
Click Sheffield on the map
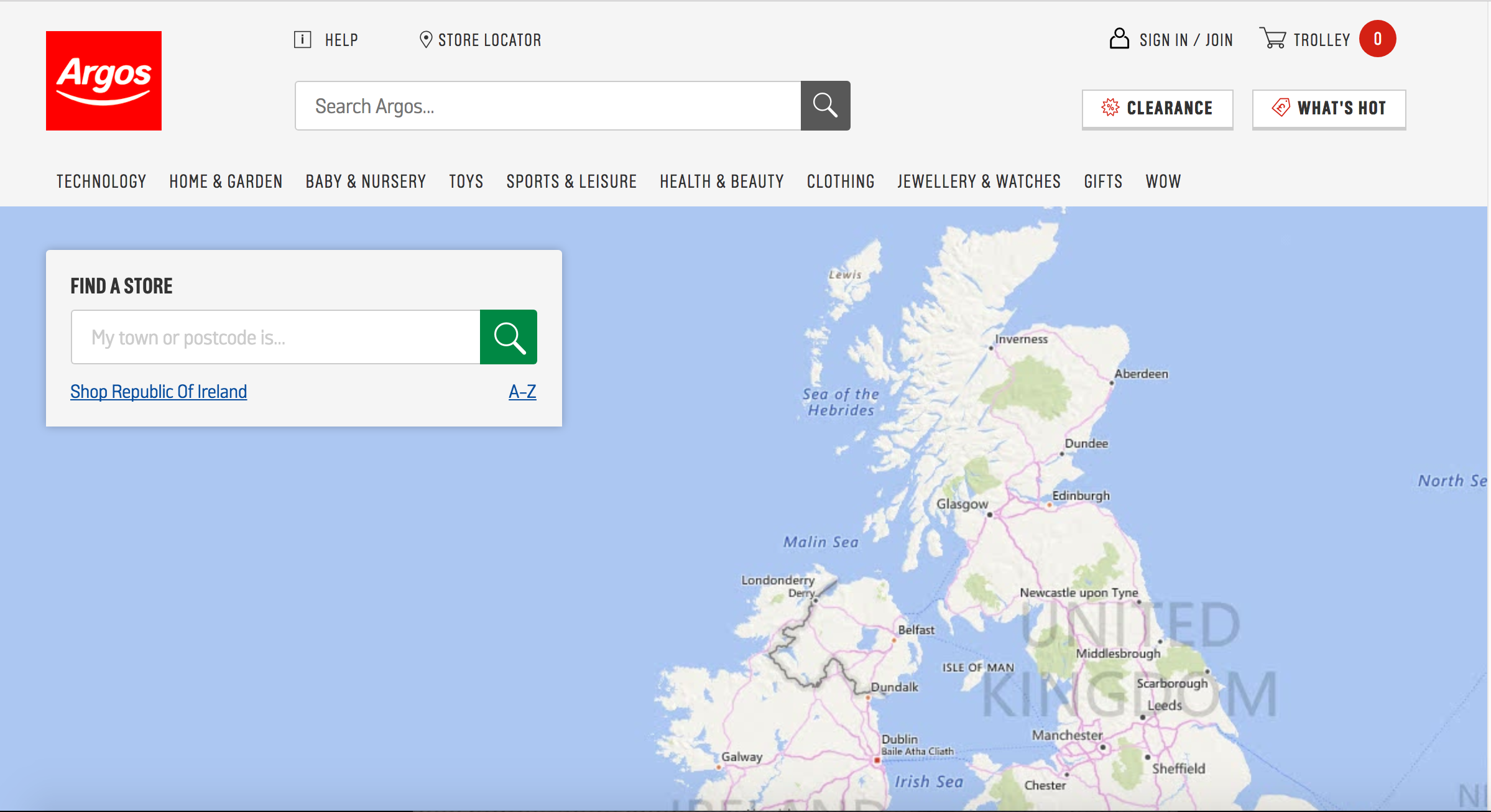(1178, 768)
